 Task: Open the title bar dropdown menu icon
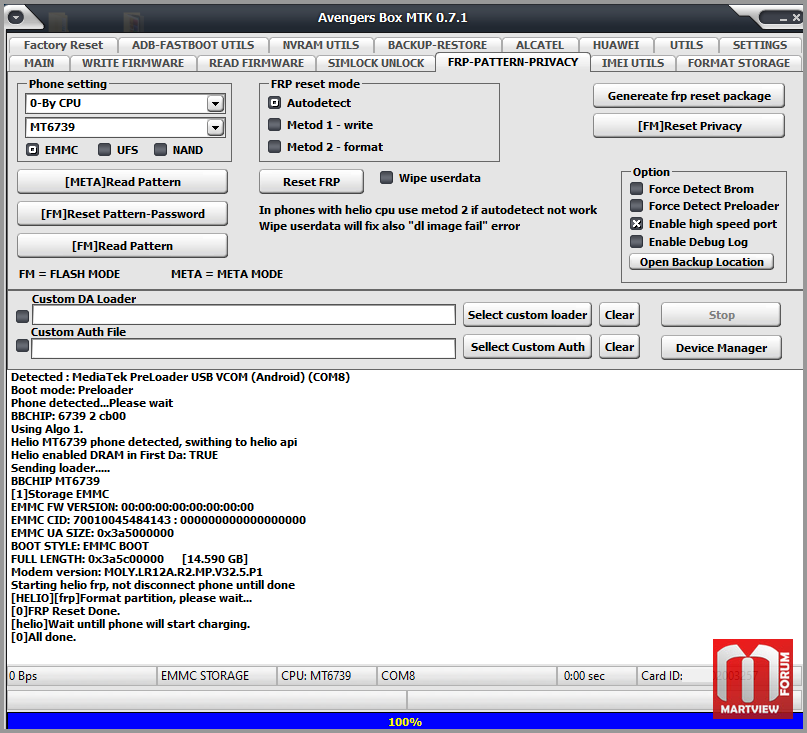click(x=16, y=18)
